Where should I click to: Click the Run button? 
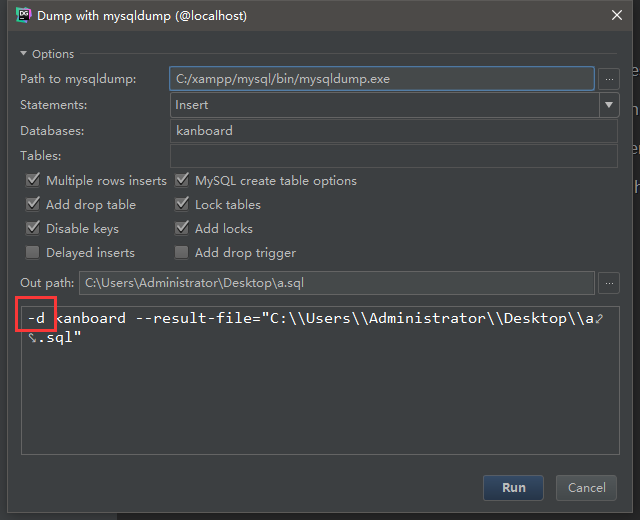point(513,488)
